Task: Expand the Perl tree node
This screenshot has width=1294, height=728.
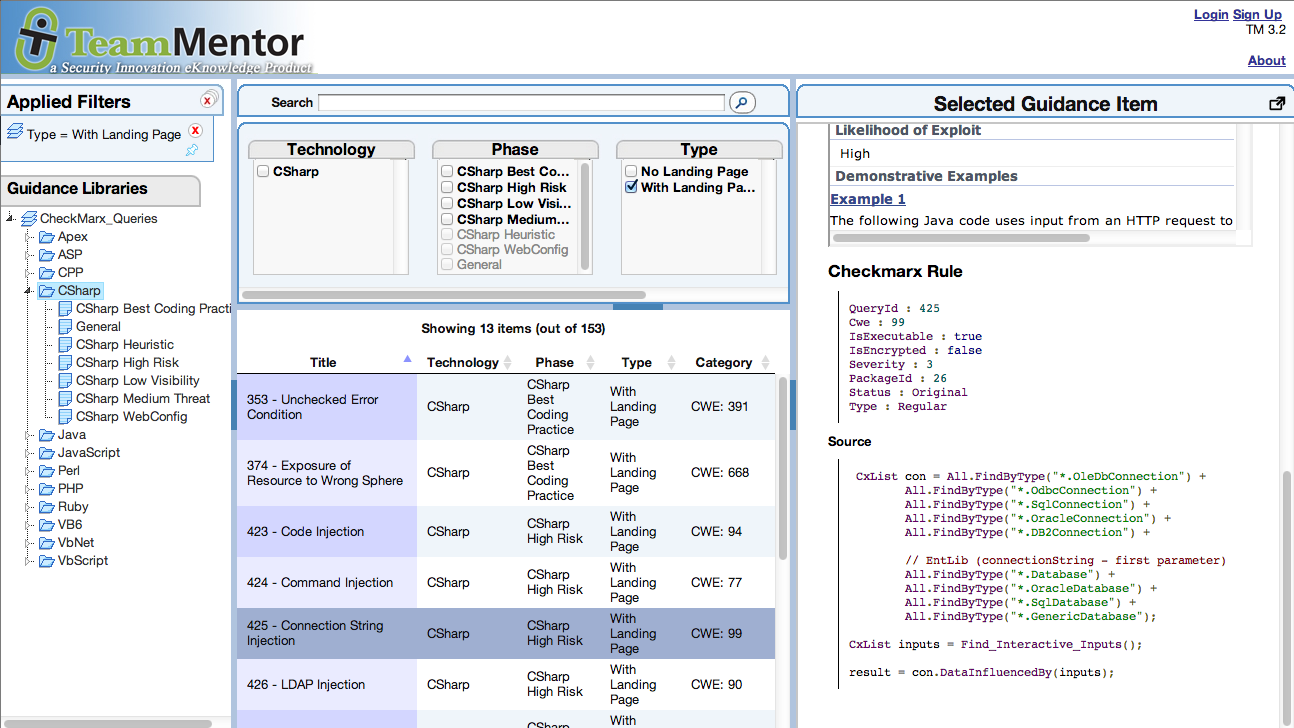Action: click(28, 471)
